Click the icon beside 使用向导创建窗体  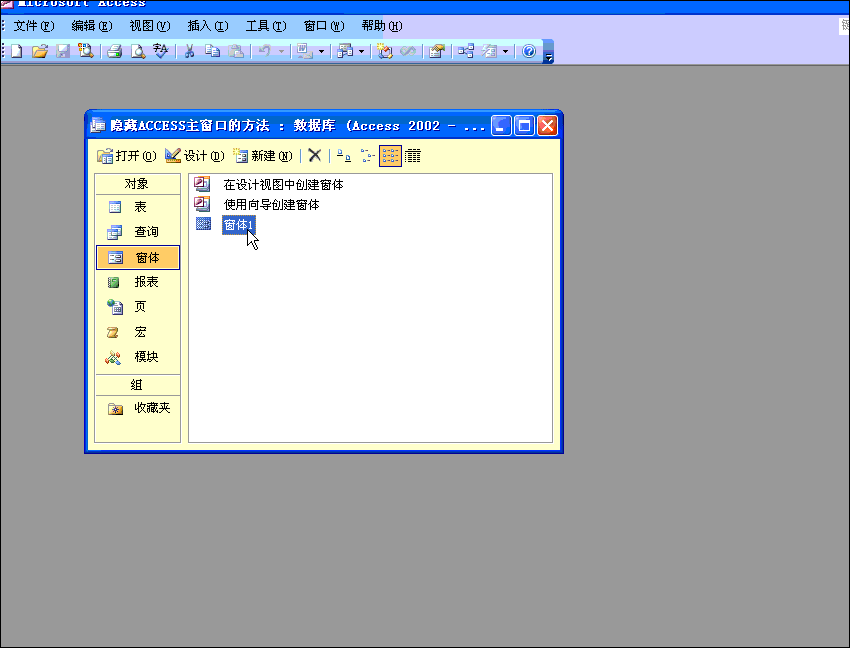pos(202,204)
